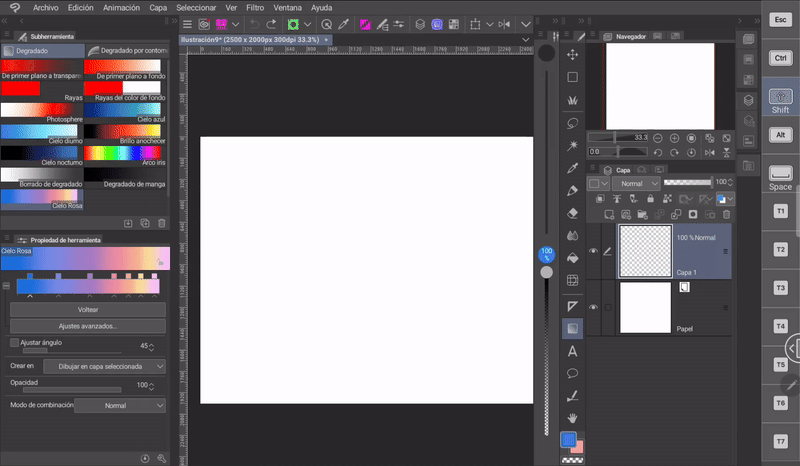800x466 pixels.
Task: Click the blue main color swatch
Action: point(568,439)
